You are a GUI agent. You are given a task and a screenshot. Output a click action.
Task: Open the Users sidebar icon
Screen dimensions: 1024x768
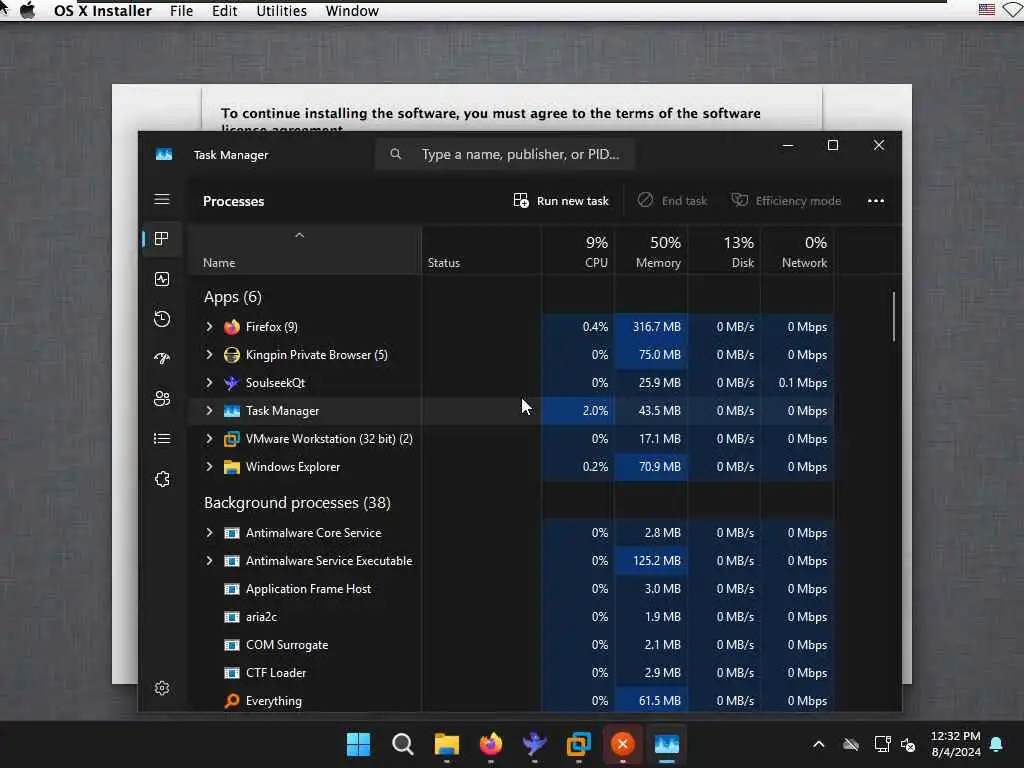coord(162,398)
